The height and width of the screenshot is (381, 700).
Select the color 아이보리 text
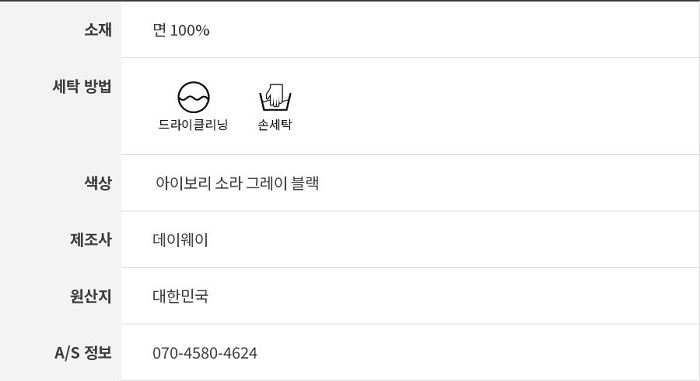click(x=183, y=183)
